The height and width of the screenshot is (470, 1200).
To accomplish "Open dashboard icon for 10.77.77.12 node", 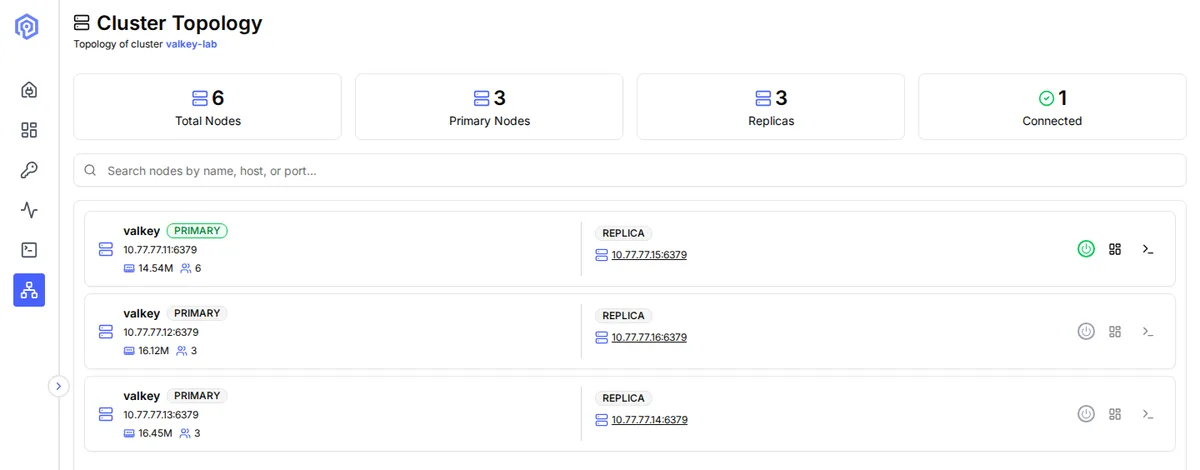I will (1115, 331).
